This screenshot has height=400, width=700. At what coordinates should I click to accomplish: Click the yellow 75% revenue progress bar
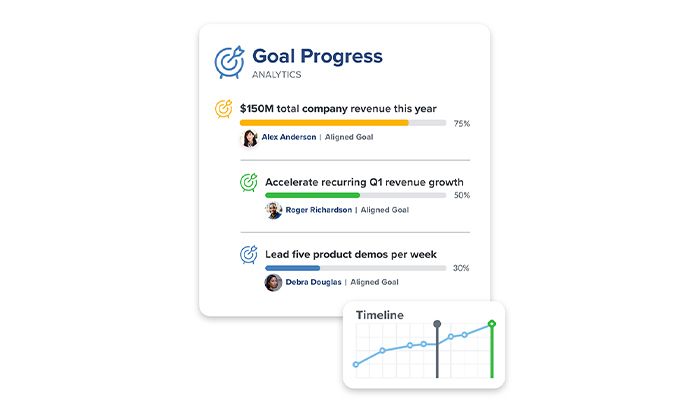325,123
